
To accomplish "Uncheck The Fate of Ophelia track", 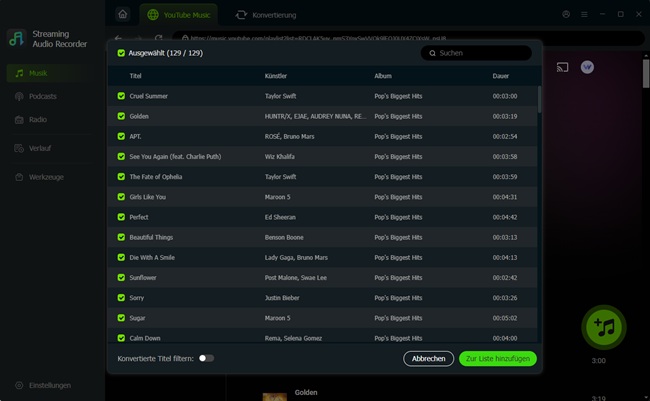I will (121, 177).
